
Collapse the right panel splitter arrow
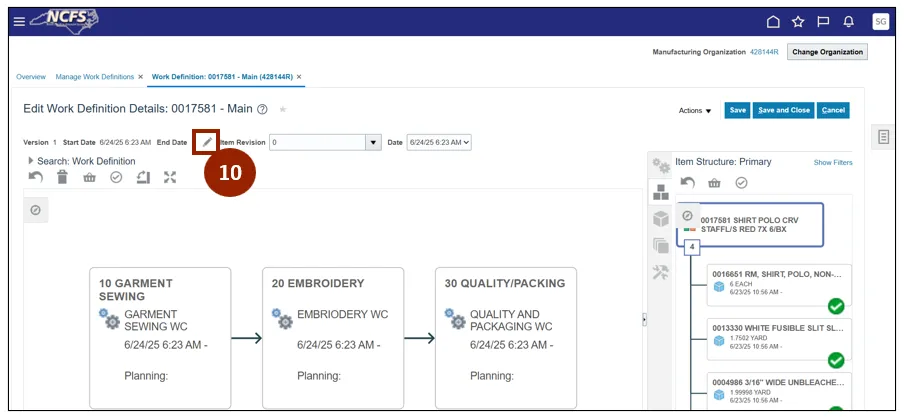pyautogui.click(x=645, y=320)
